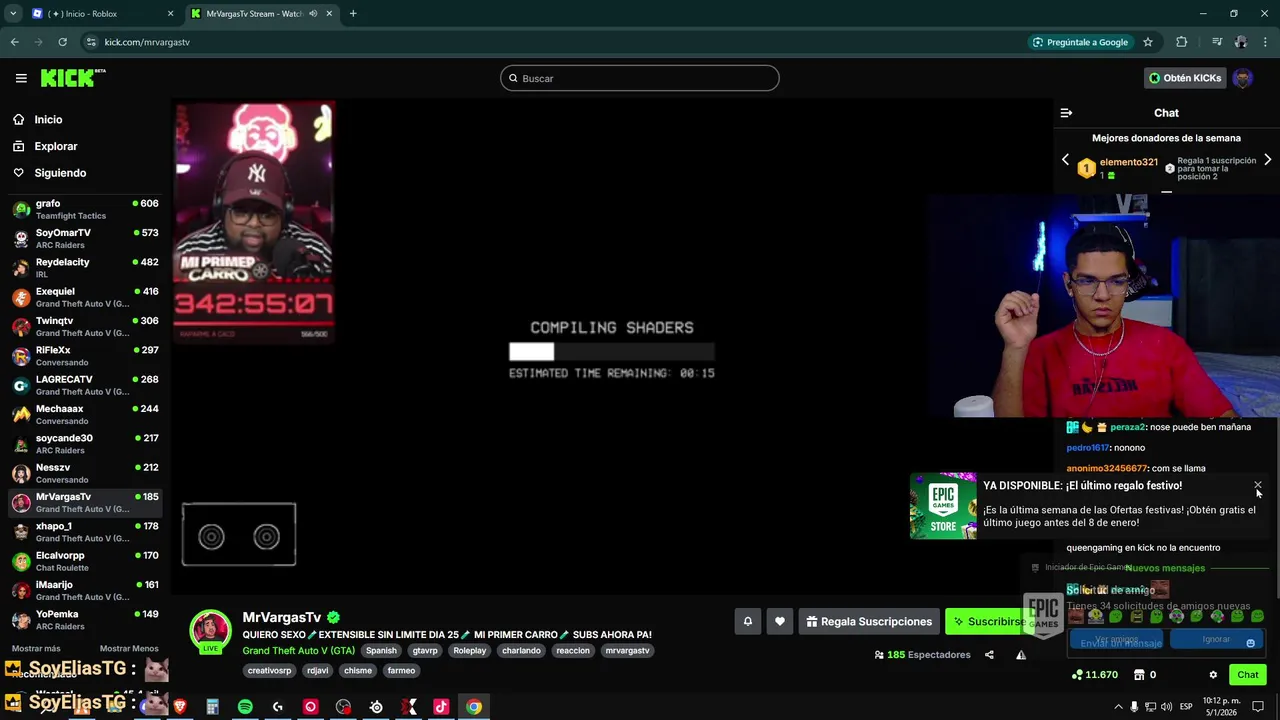Open Explorar in the sidebar
The height and width of the screenshot is (720, 1280).
[x=55, y=146]
